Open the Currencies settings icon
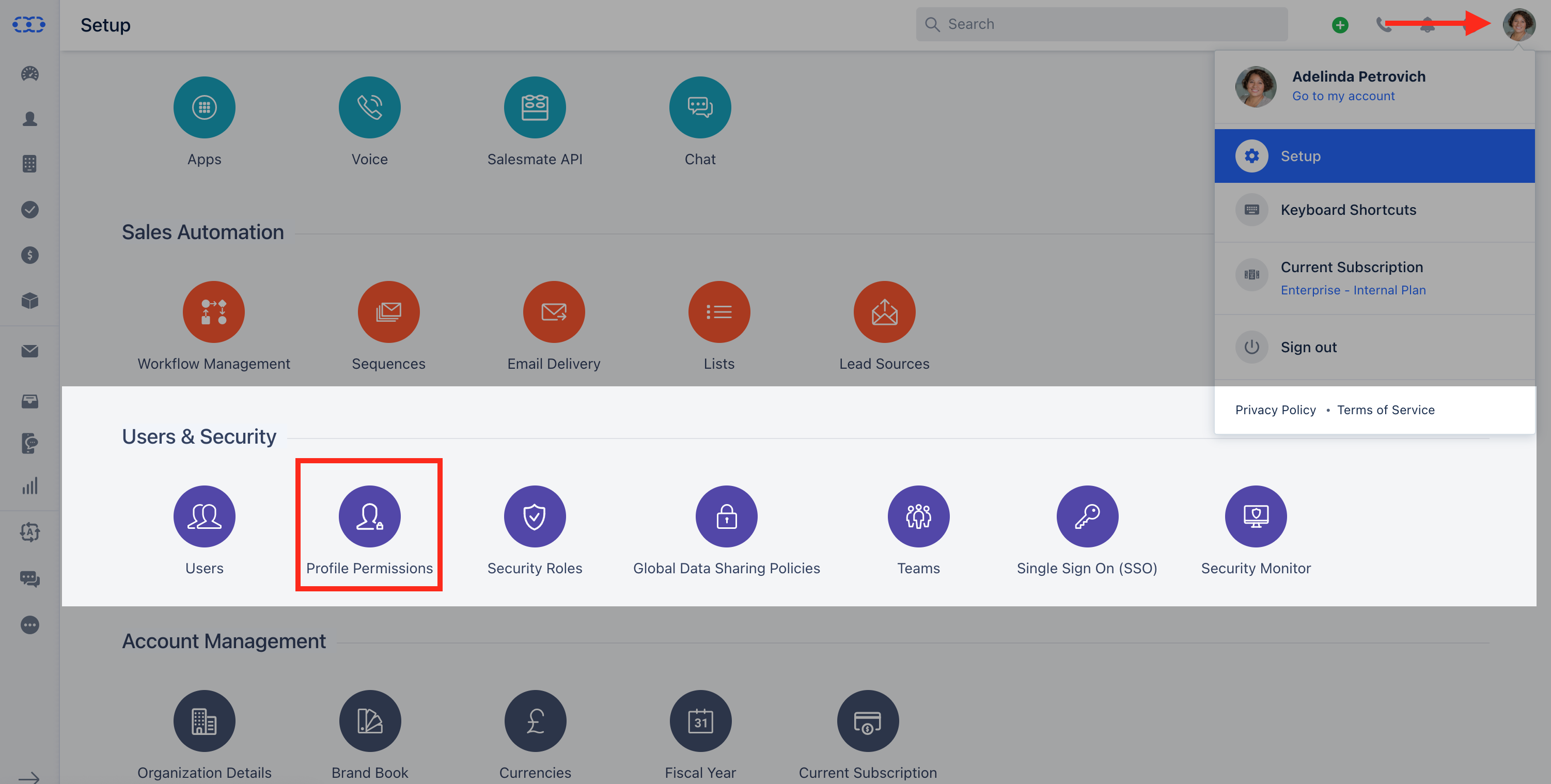 coord(535,721)
